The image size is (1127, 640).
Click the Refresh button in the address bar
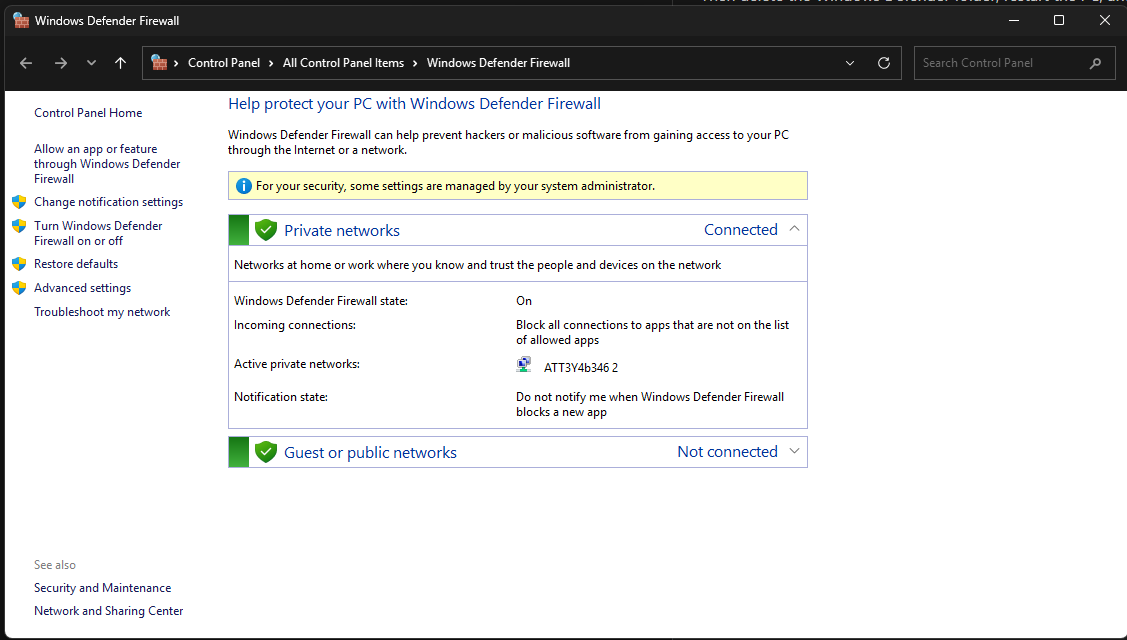[x=883, y=62]
